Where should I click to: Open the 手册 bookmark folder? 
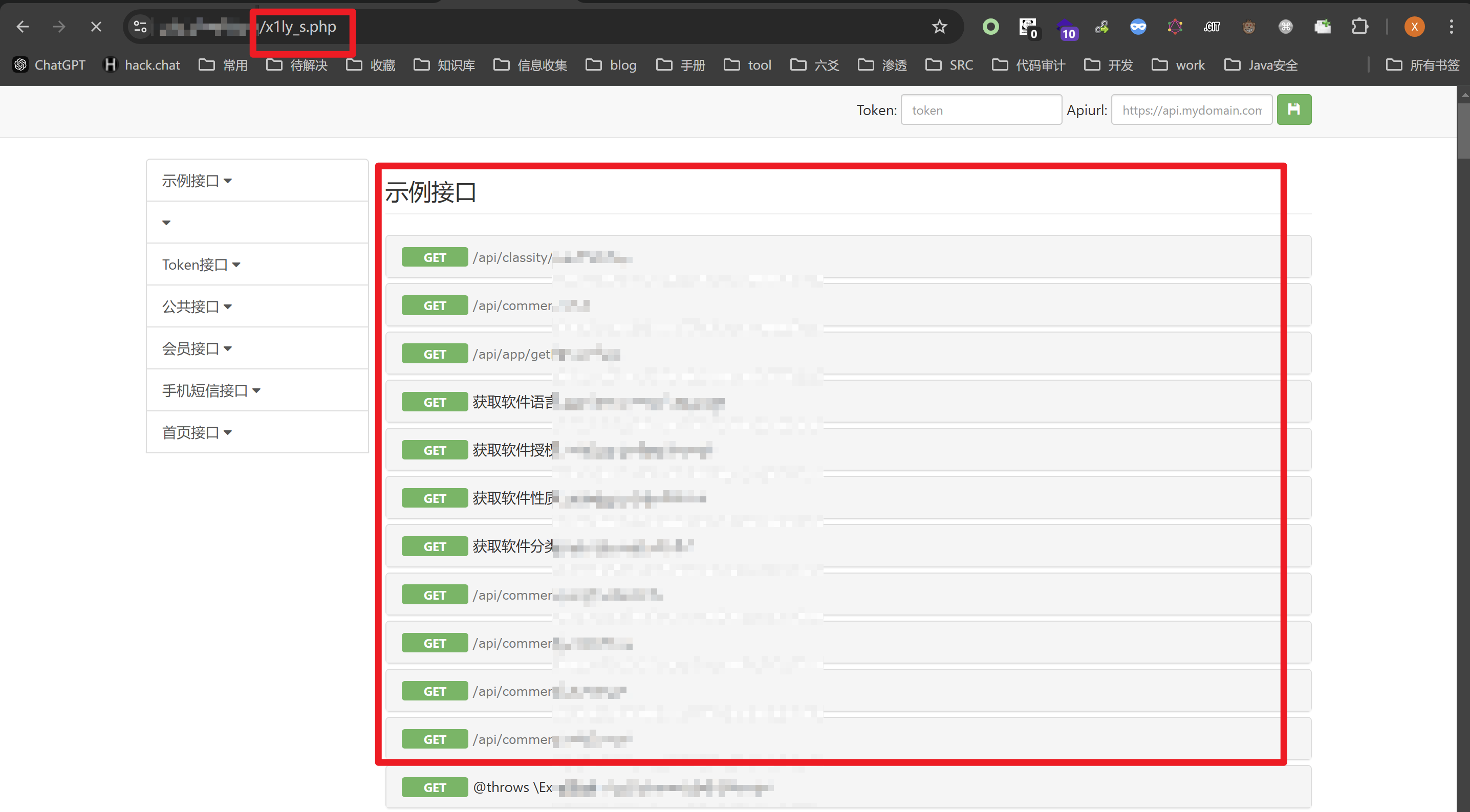pyautogui.click(x=681, y=65)
